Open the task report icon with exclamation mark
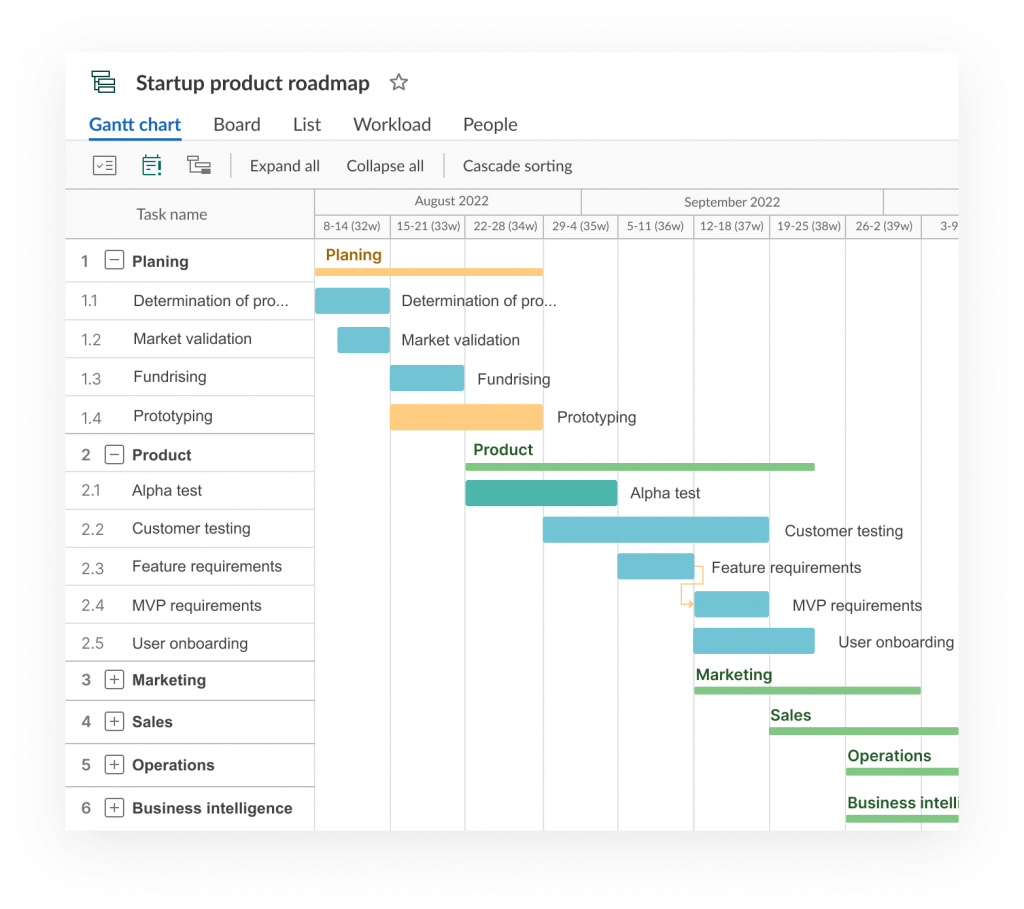Viewport: 1024px width, 909px height. point(151,164)
